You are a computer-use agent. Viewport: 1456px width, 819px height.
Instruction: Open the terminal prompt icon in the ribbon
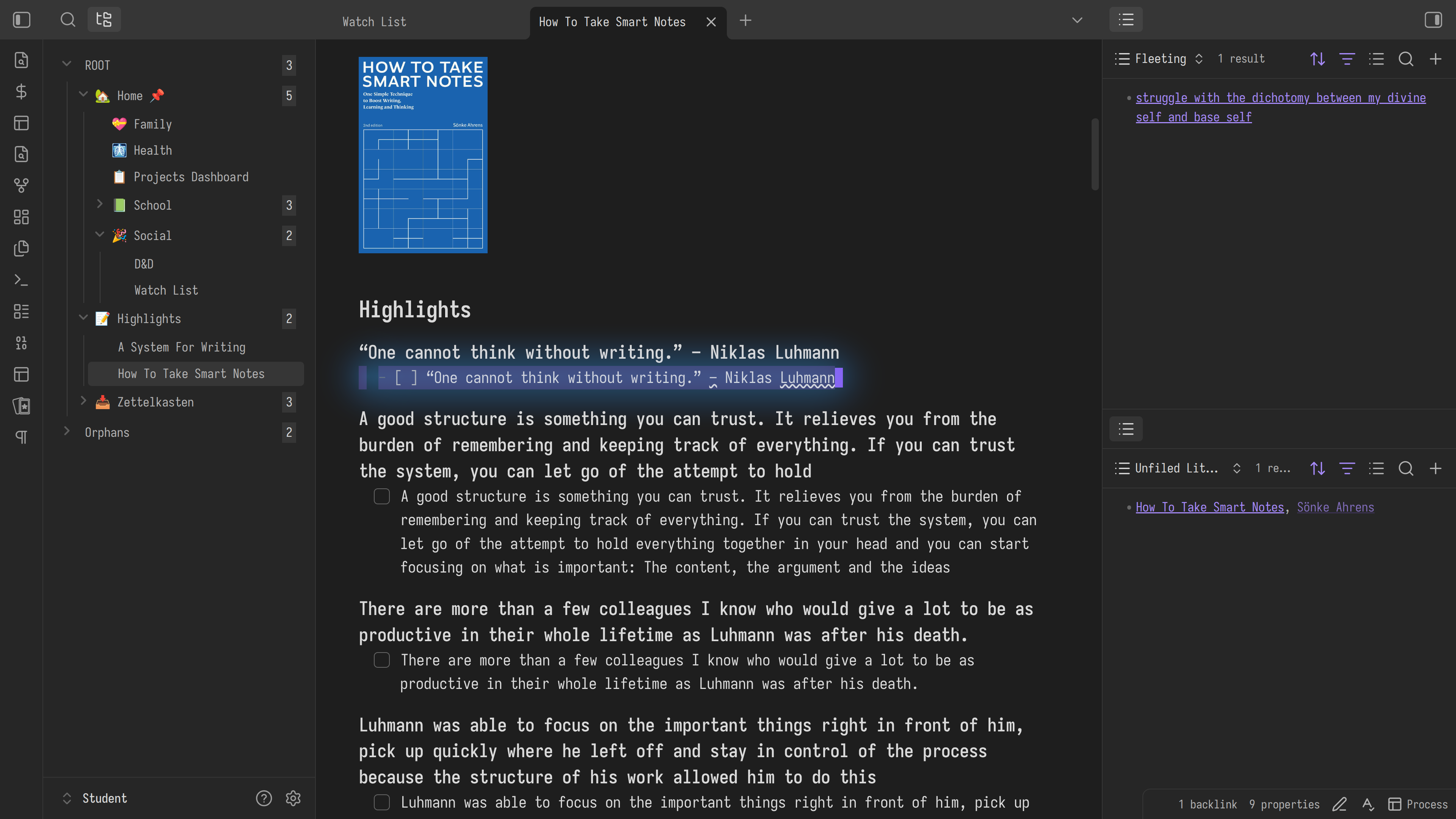tap(22, 280)
